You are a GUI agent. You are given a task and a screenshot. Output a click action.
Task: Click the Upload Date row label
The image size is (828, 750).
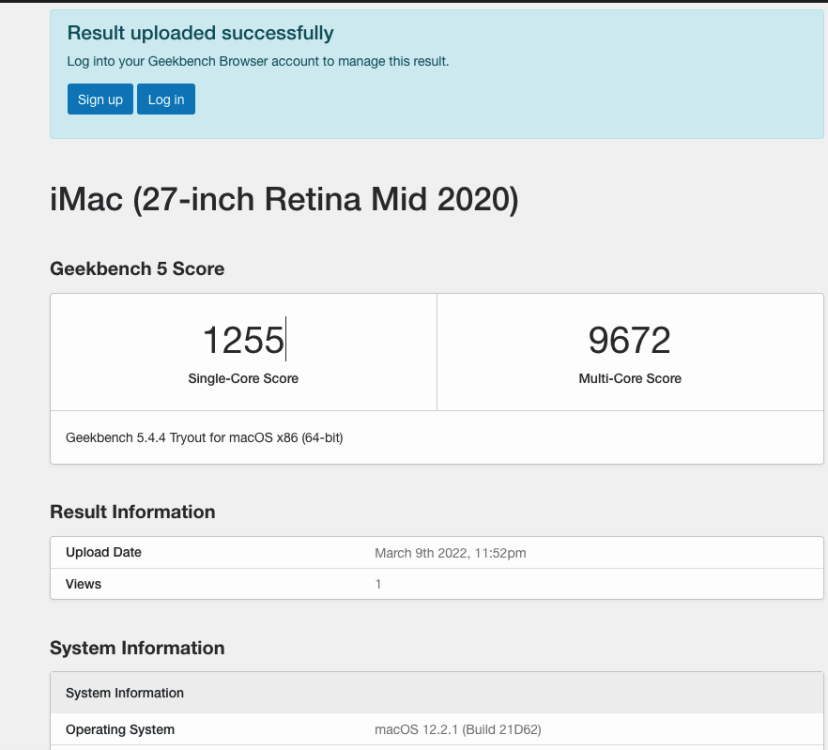(x=104, y=552)
